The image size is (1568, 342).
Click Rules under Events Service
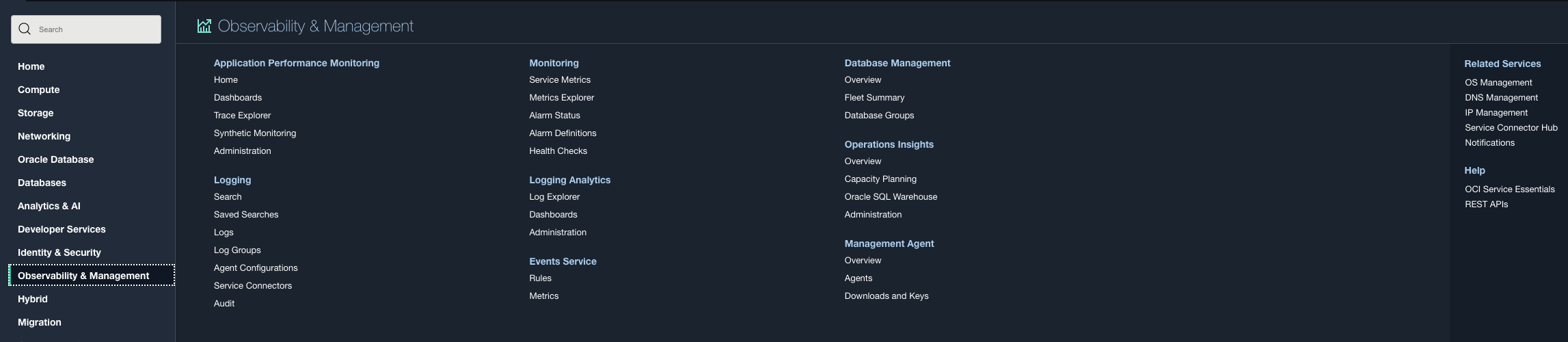(540, 278)
